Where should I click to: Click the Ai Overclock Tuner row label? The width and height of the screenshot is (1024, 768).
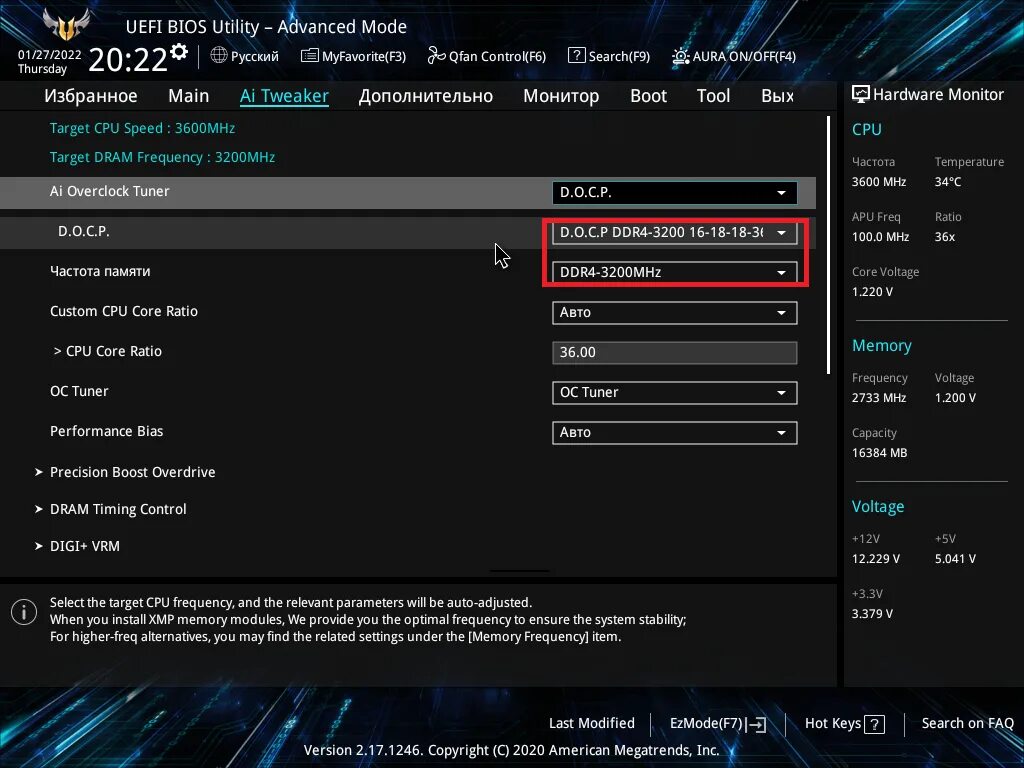coord(110,191)
